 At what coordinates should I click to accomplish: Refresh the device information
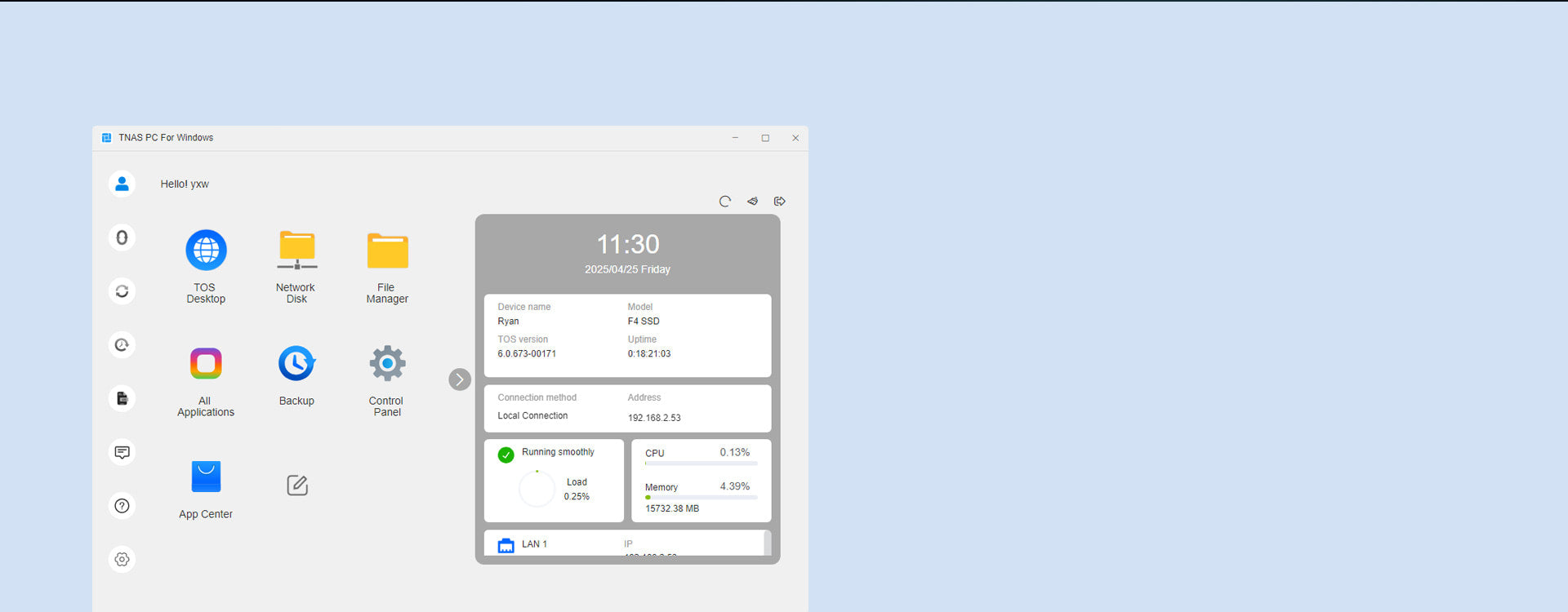724,202
